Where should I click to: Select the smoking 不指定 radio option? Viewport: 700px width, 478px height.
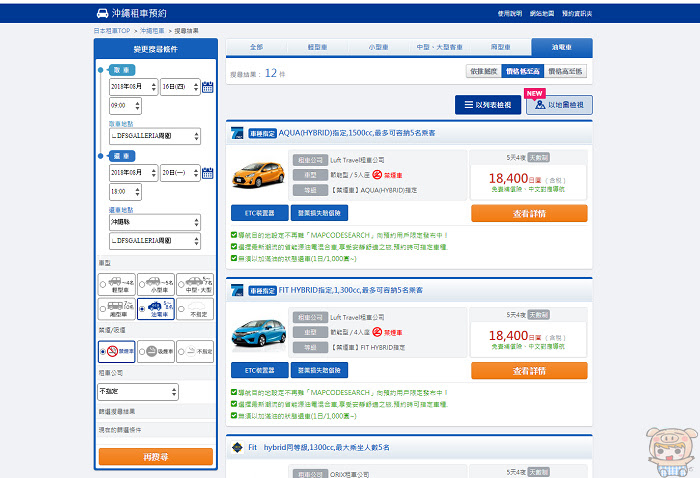[181, 352]
